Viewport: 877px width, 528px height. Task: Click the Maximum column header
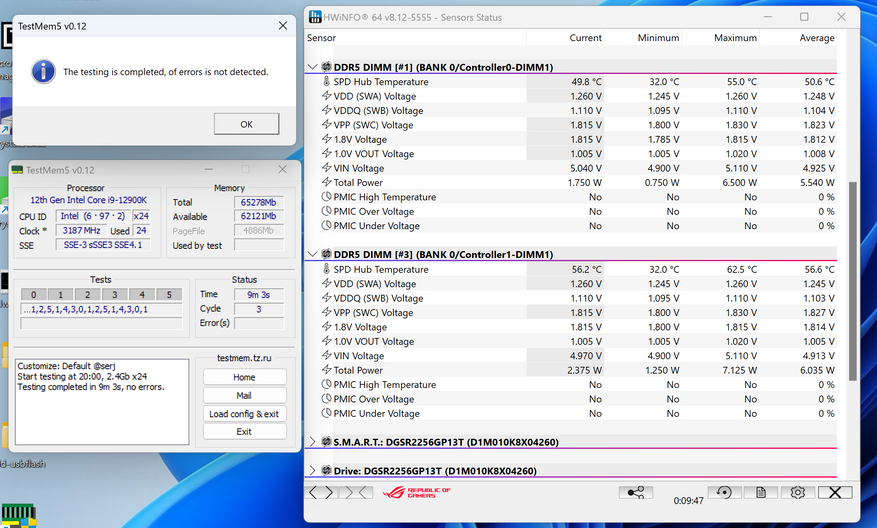point(735,38)
